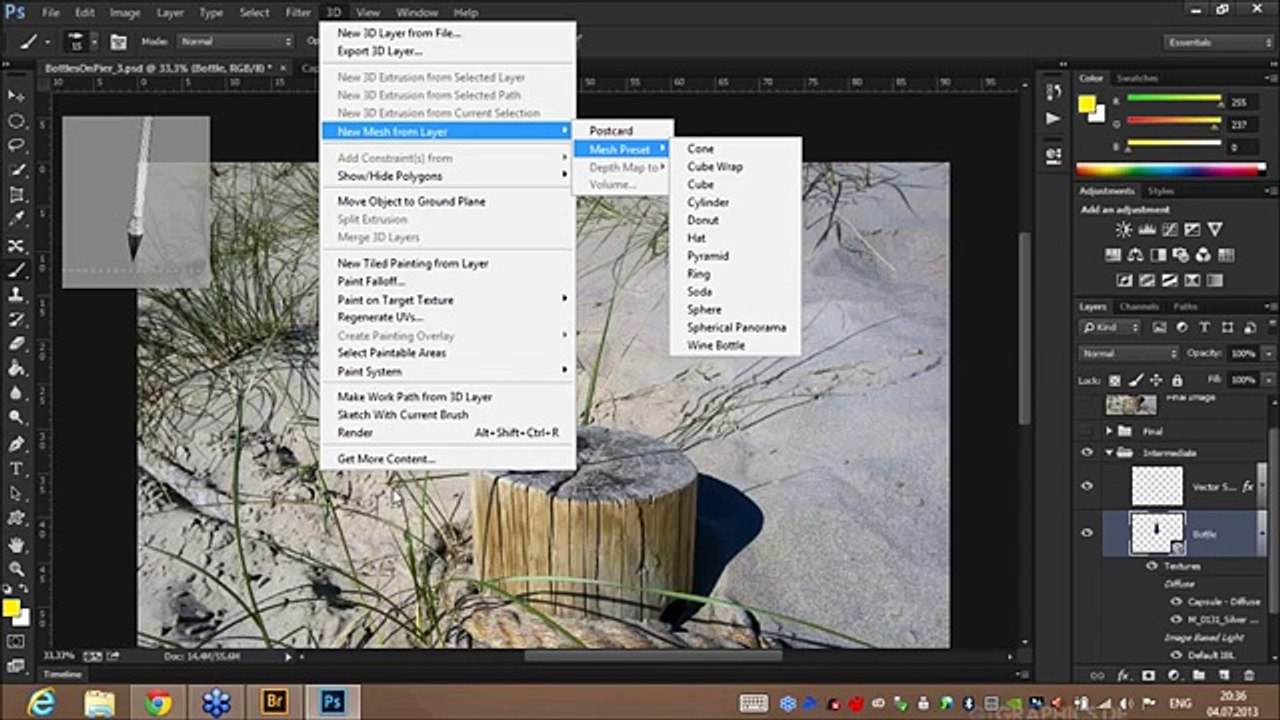The height and width of the screenshot is (720, 1280).
Task: Select the Eraser tool
Action: tap(16, 344)
